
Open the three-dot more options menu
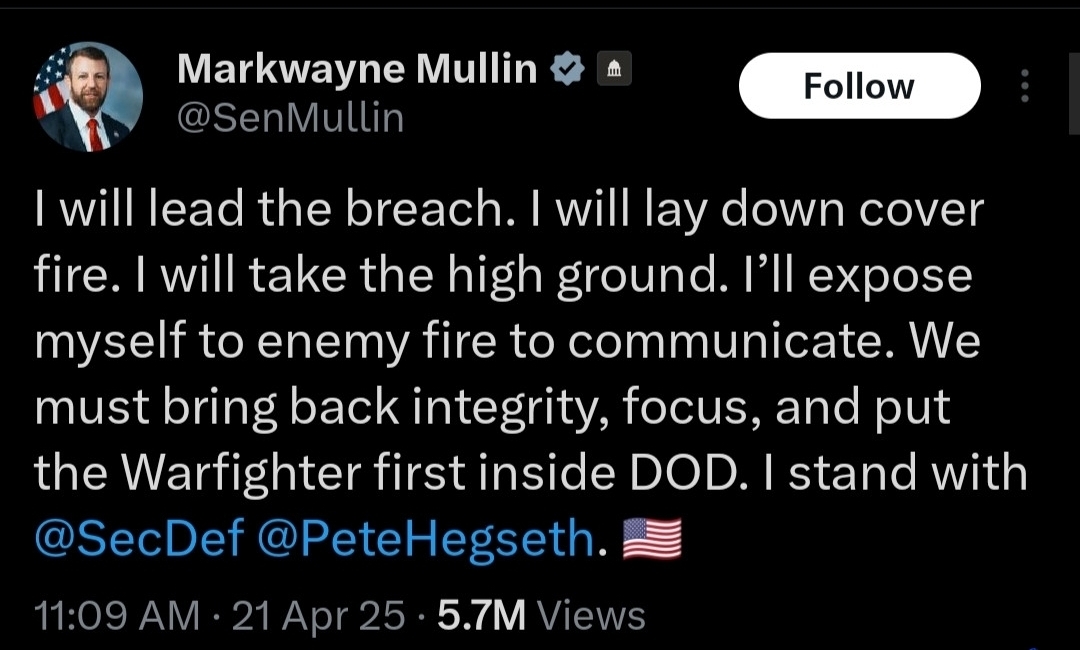pyautogui.click(x=1024, y=86)
